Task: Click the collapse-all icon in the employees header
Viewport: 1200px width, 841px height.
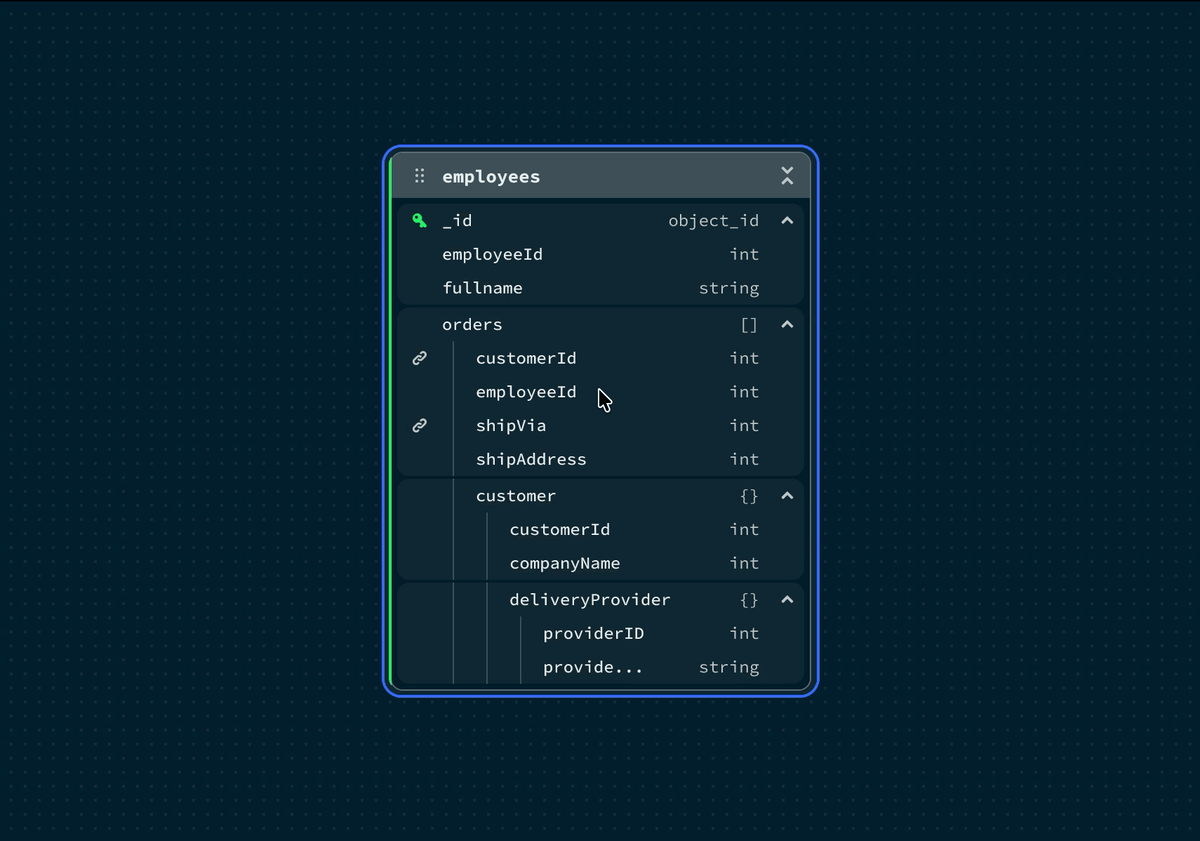Action: tap(787, 175)
